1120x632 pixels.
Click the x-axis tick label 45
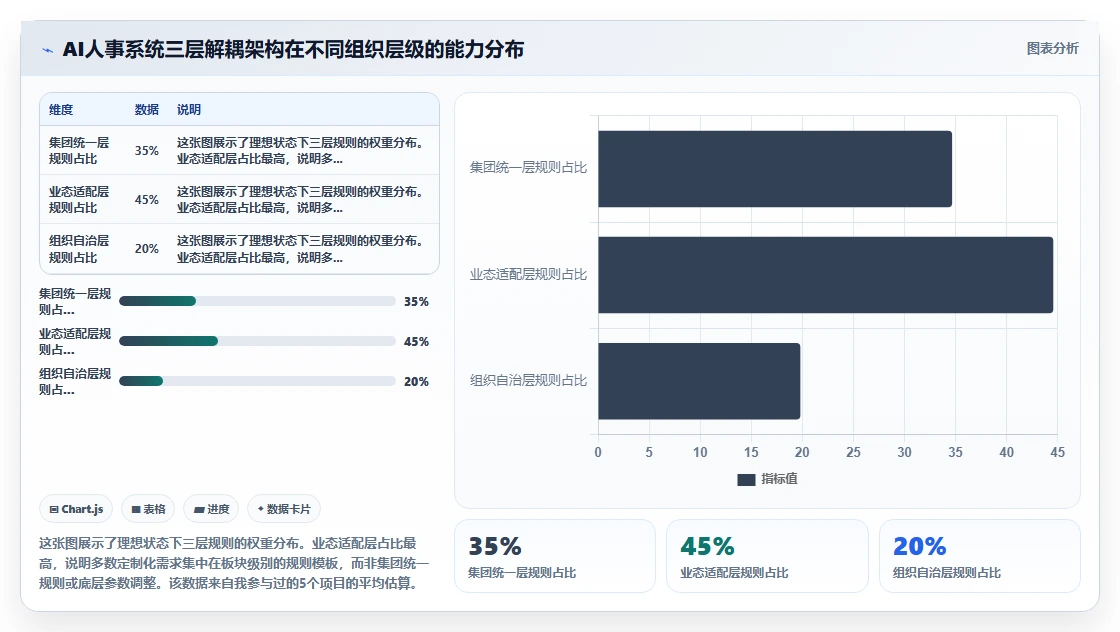click(1057, 452)
